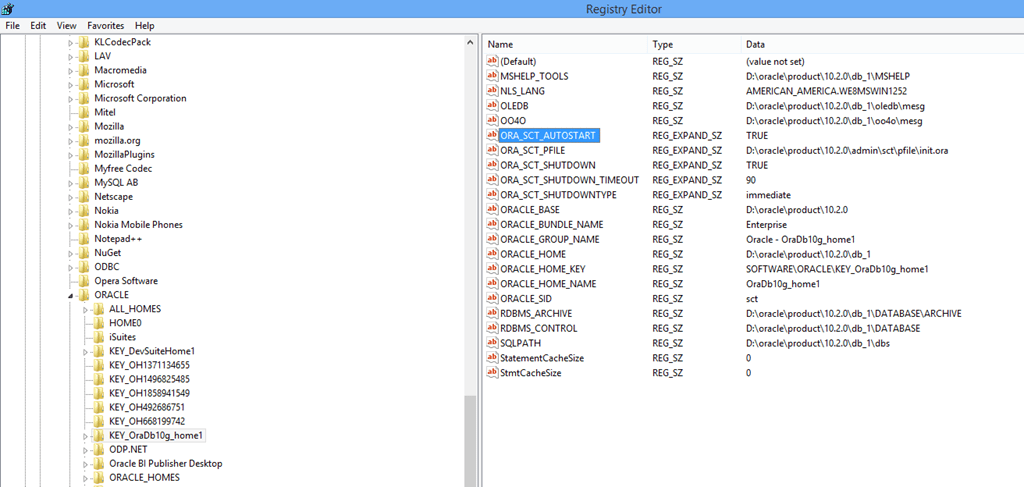The width and height of the screenshot is (1024, 487).
Task: Click the tree pane scroll-up arrow
Action: click(470, 41)
